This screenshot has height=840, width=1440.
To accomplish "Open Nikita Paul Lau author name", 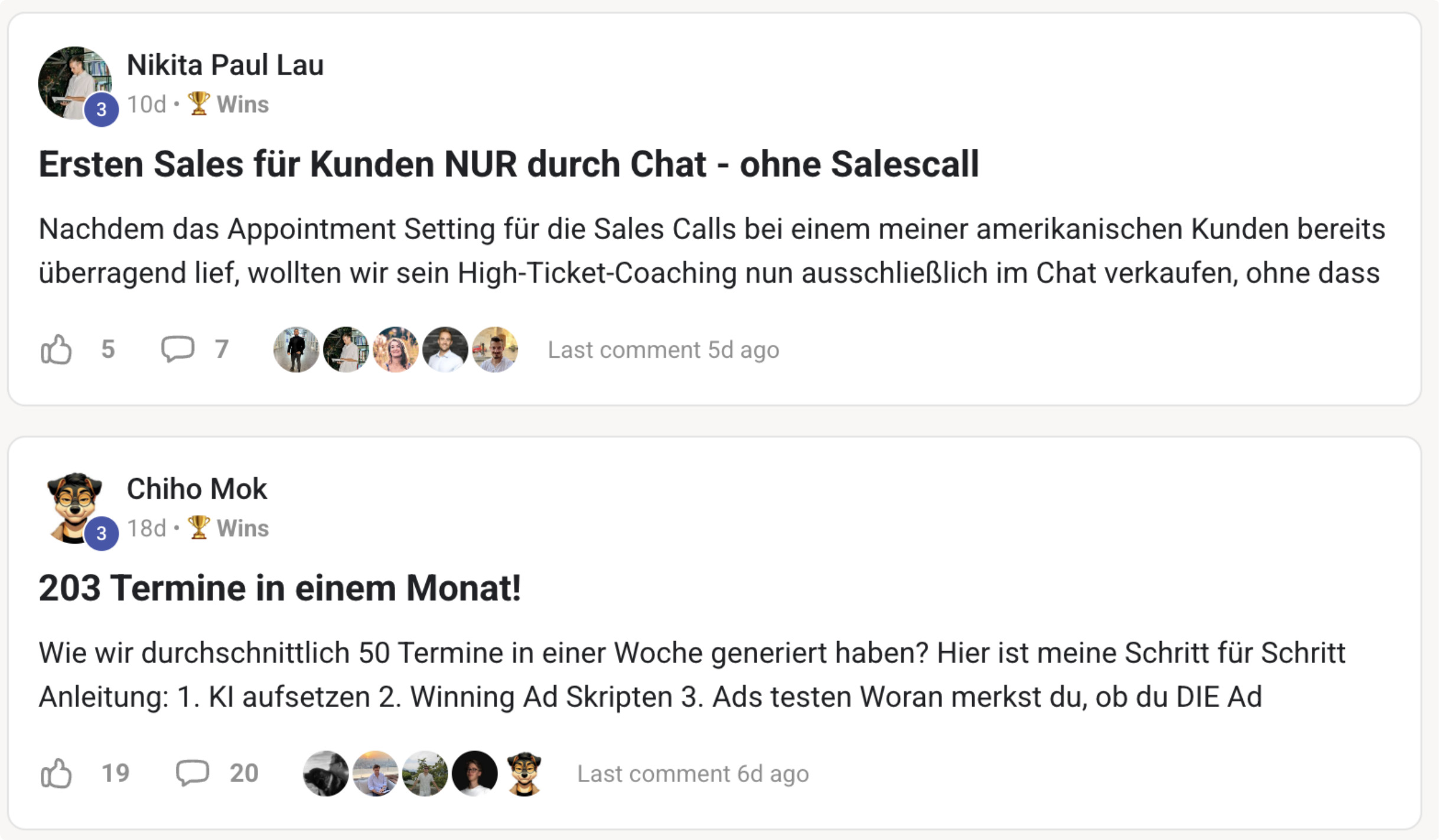I will click(225, 65).
